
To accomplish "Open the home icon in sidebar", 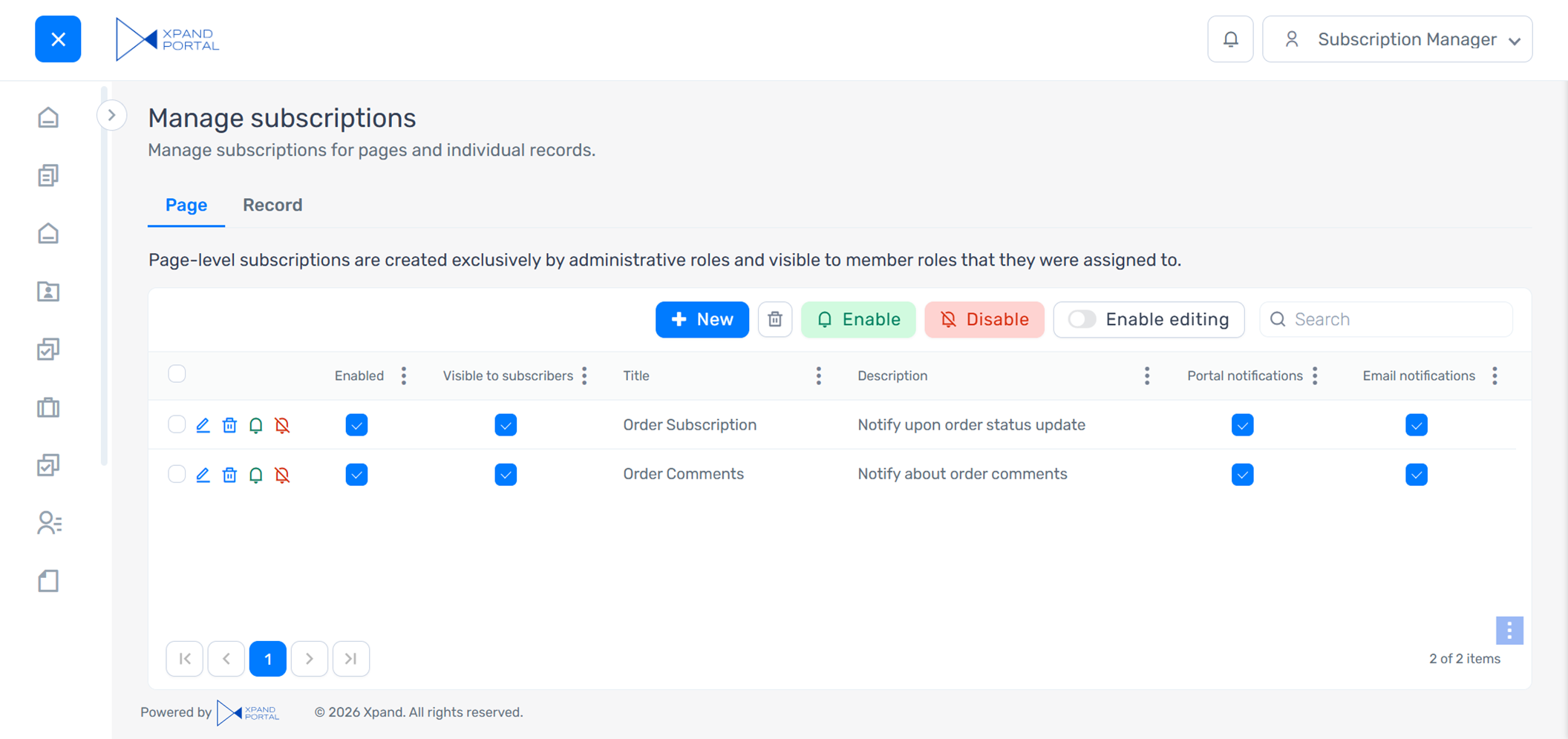I will tap(48, 117).
